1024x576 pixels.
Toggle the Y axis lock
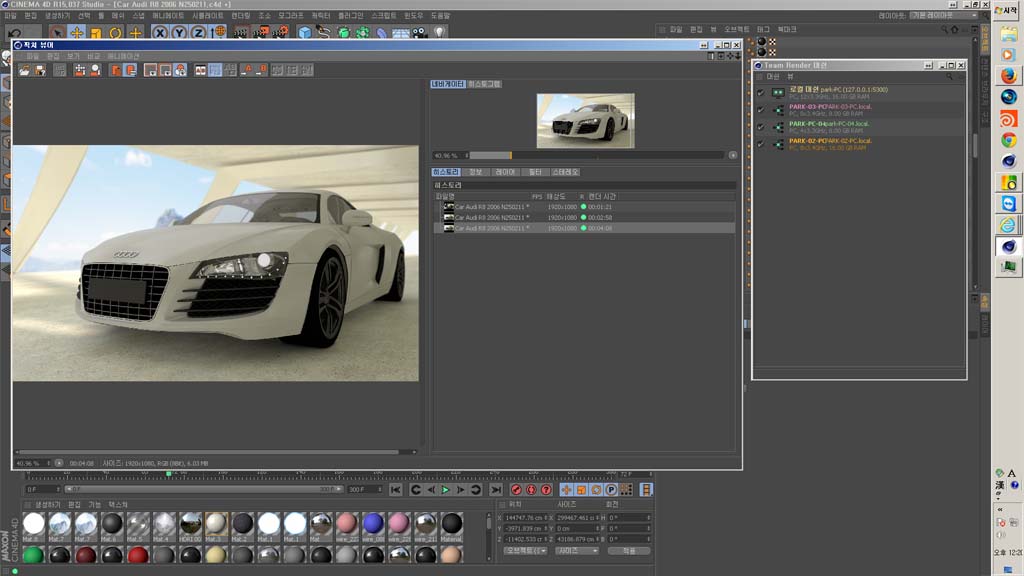pos(179,32)
